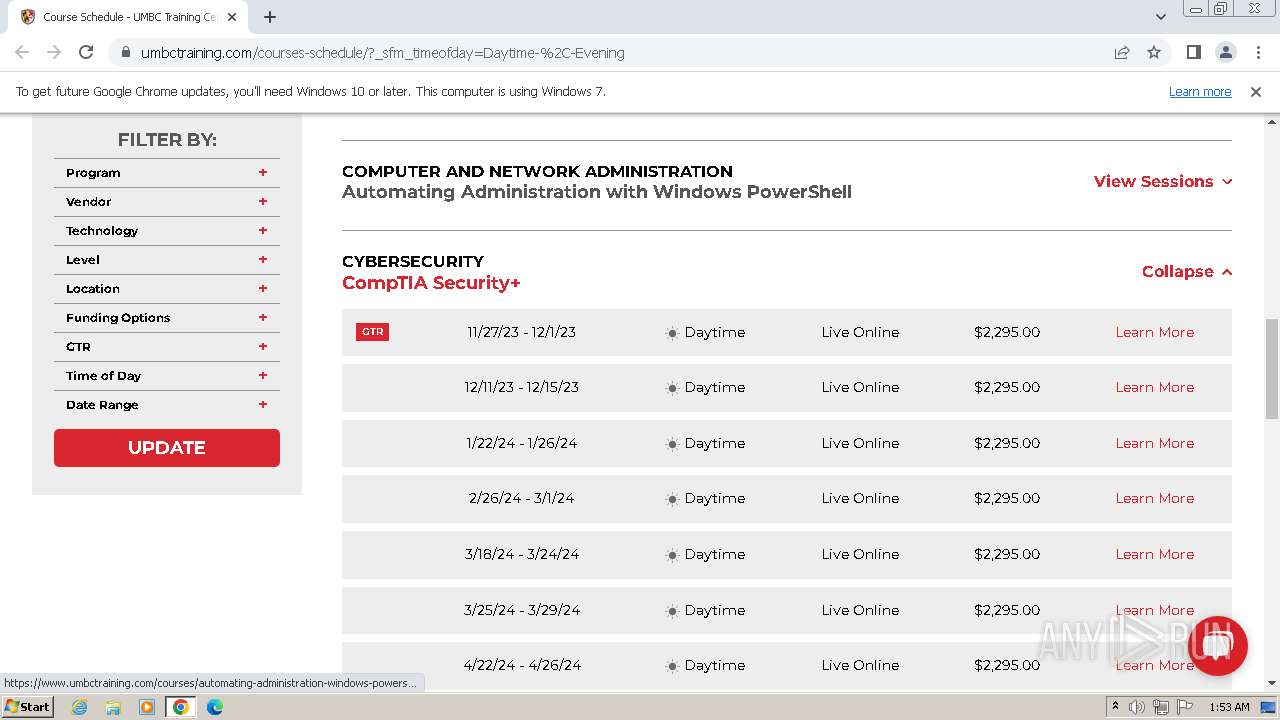
Task: Open the red chat widget bubble
Action: (x=1219, y=645)
